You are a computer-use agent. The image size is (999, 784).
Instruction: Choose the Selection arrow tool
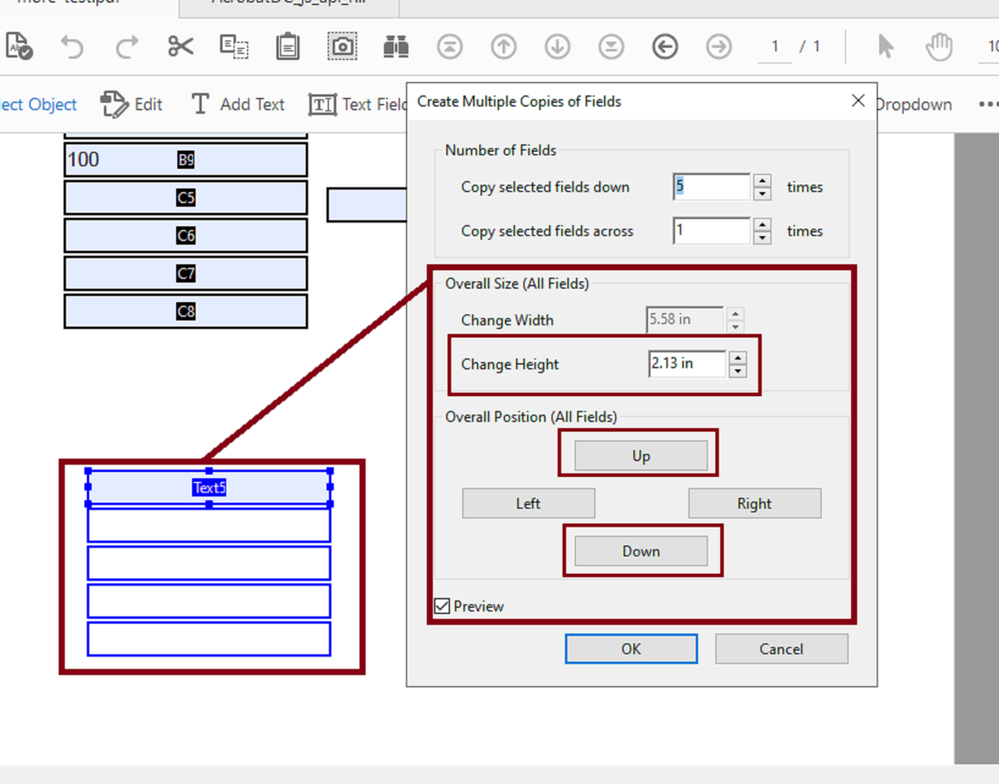coord(886,47)
